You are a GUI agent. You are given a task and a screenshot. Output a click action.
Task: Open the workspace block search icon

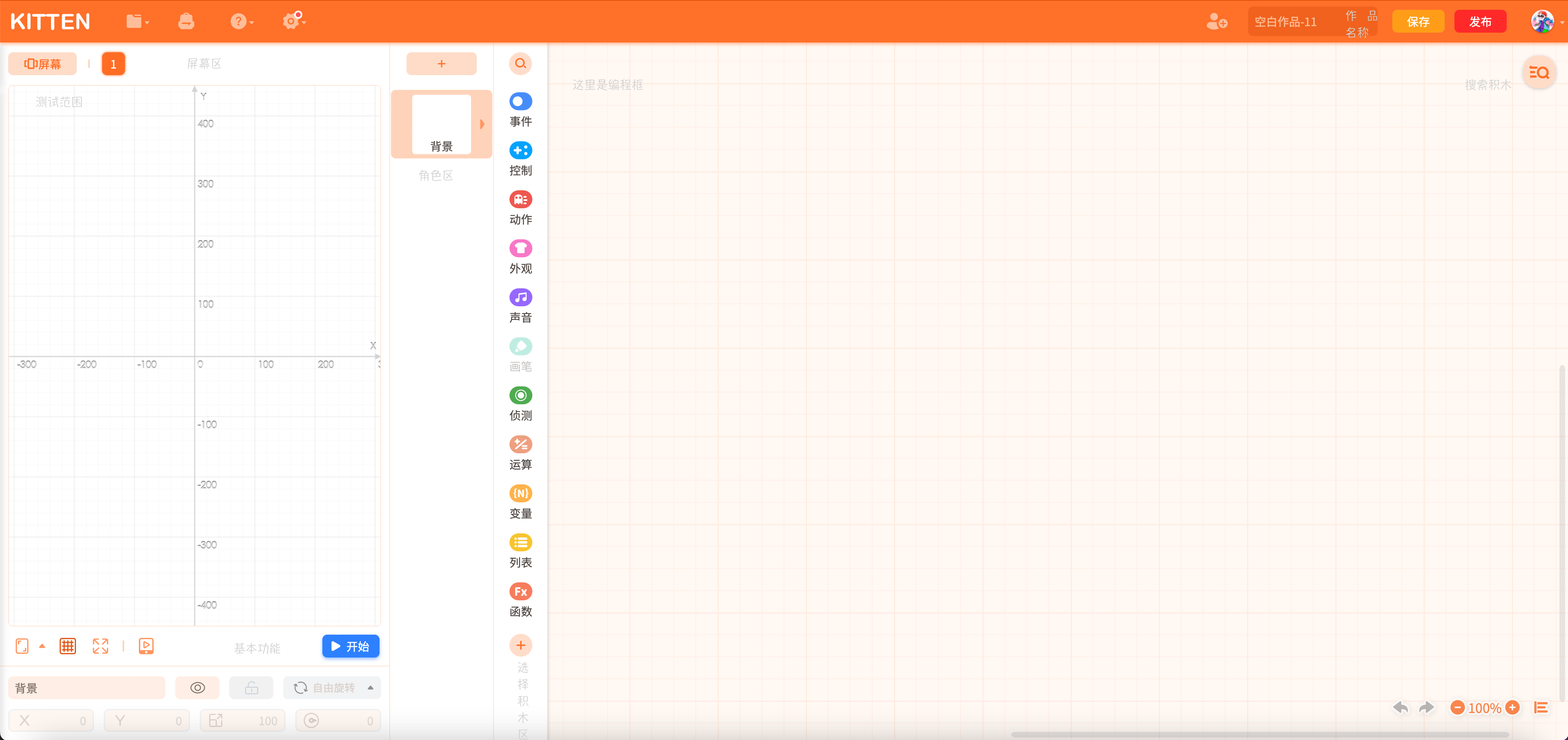[1539, 72]
